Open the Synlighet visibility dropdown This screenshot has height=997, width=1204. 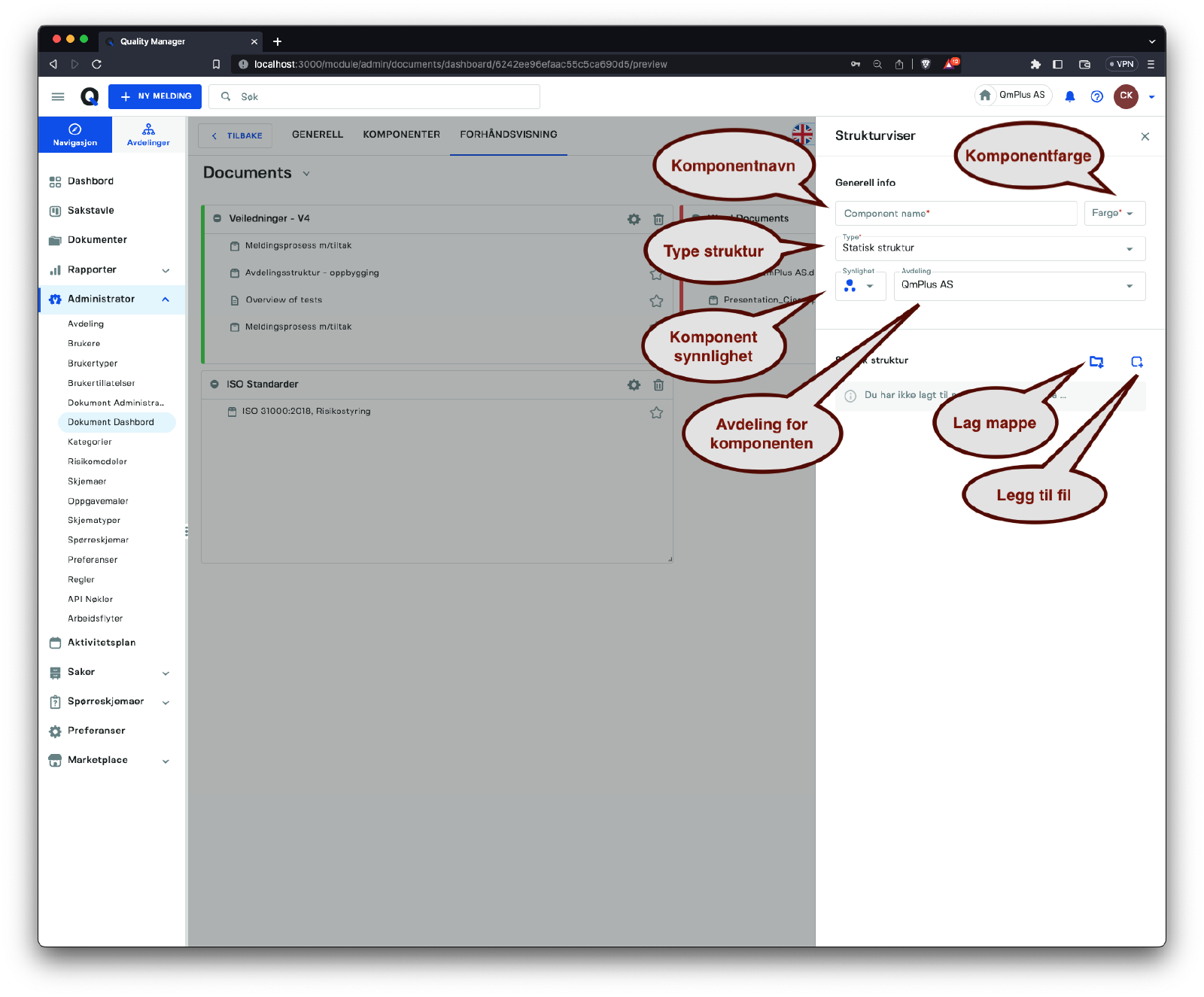click(x=860, y=286)
